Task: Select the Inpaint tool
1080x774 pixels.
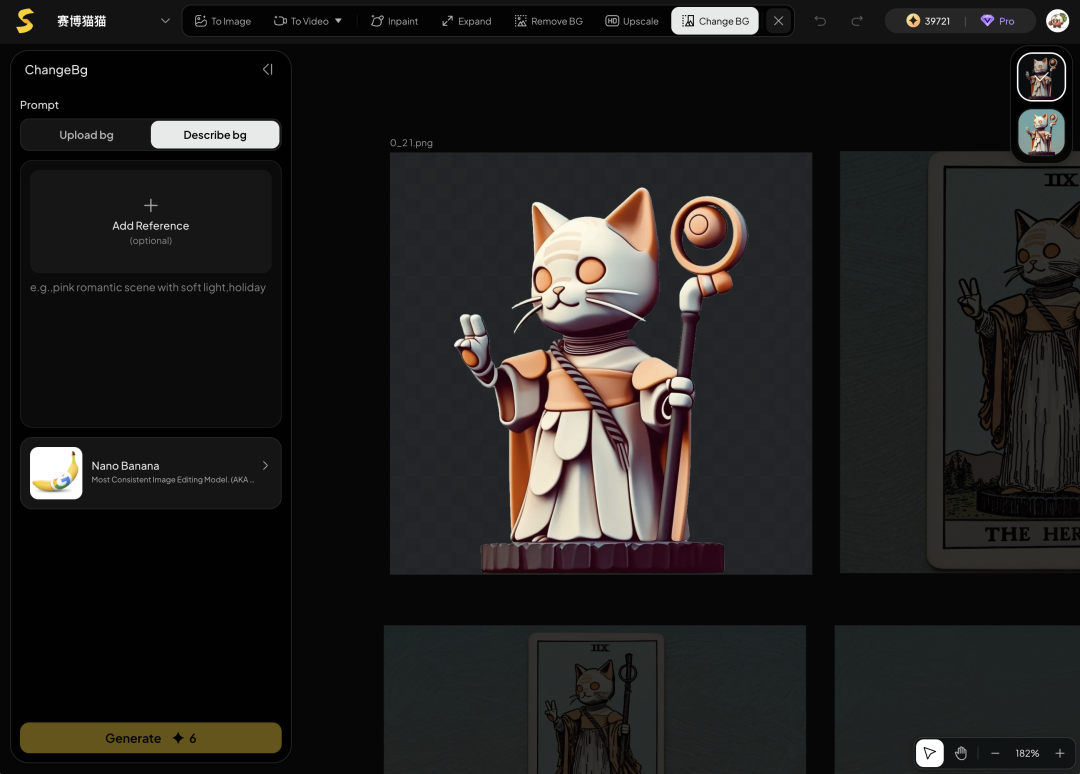Action: pos(395,21)
